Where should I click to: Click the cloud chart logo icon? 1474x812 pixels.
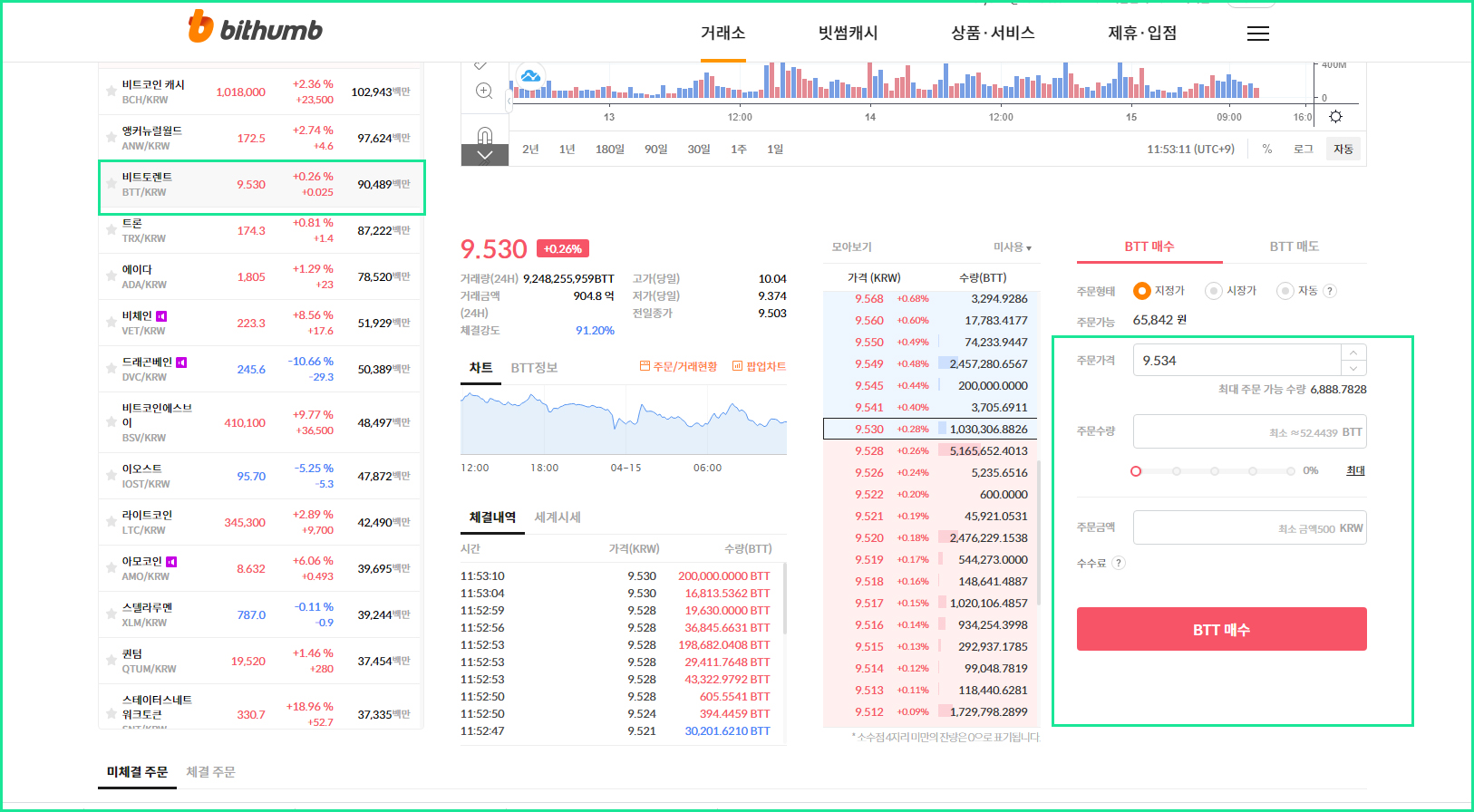tap(530, 76)
